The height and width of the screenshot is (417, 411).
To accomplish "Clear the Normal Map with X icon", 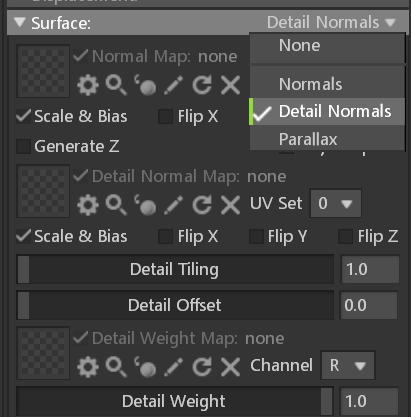I will click(x=230, y=85).
